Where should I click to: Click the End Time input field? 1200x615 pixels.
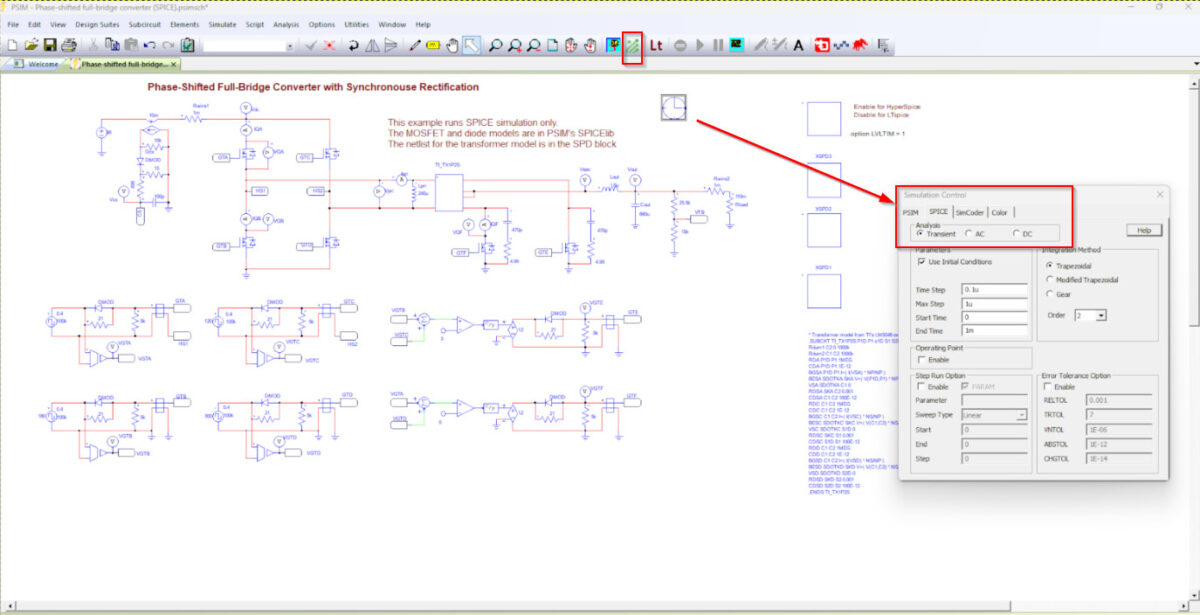[994, 330]
